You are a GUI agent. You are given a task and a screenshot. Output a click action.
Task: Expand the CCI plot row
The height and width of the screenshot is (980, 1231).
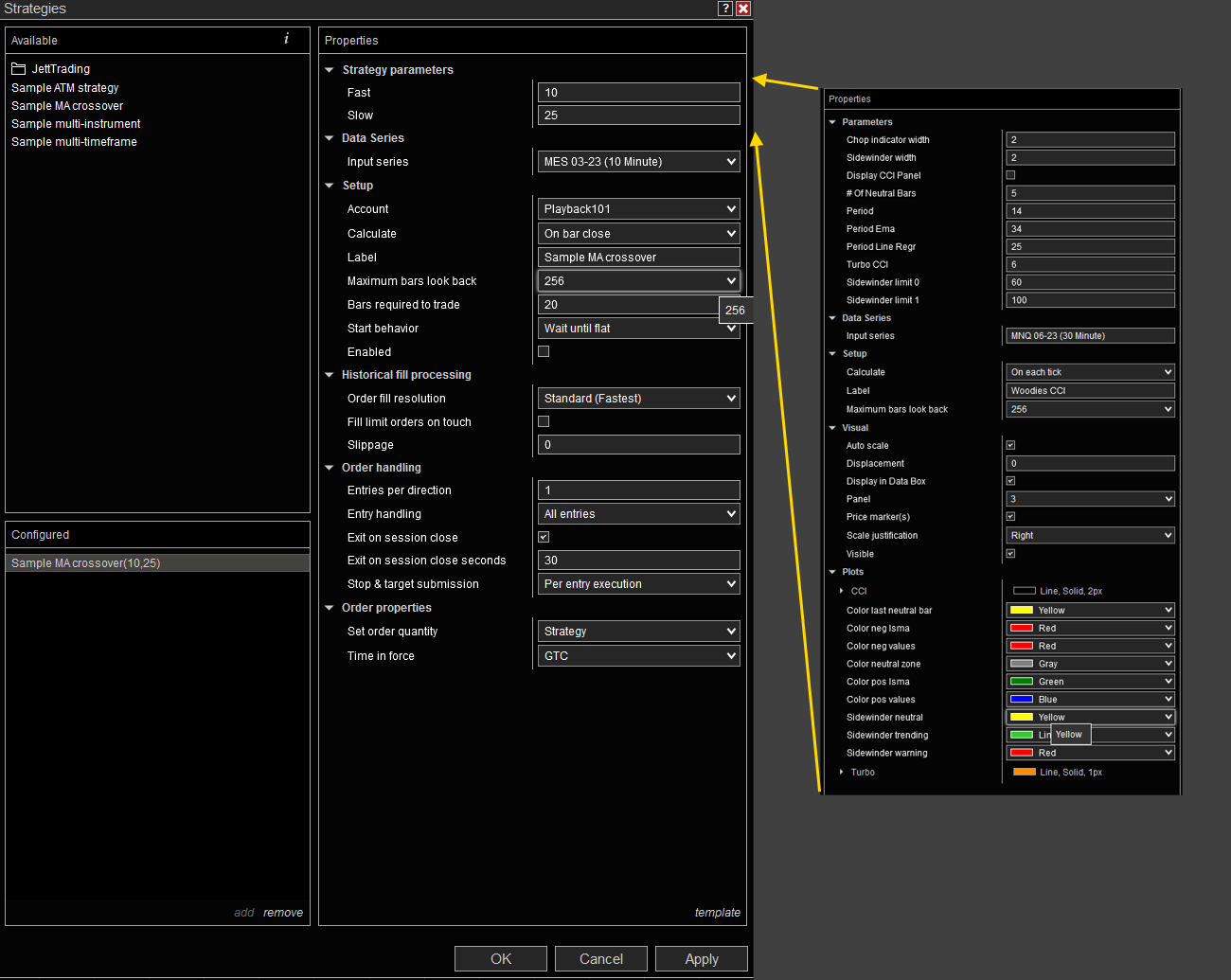[841, 591]
